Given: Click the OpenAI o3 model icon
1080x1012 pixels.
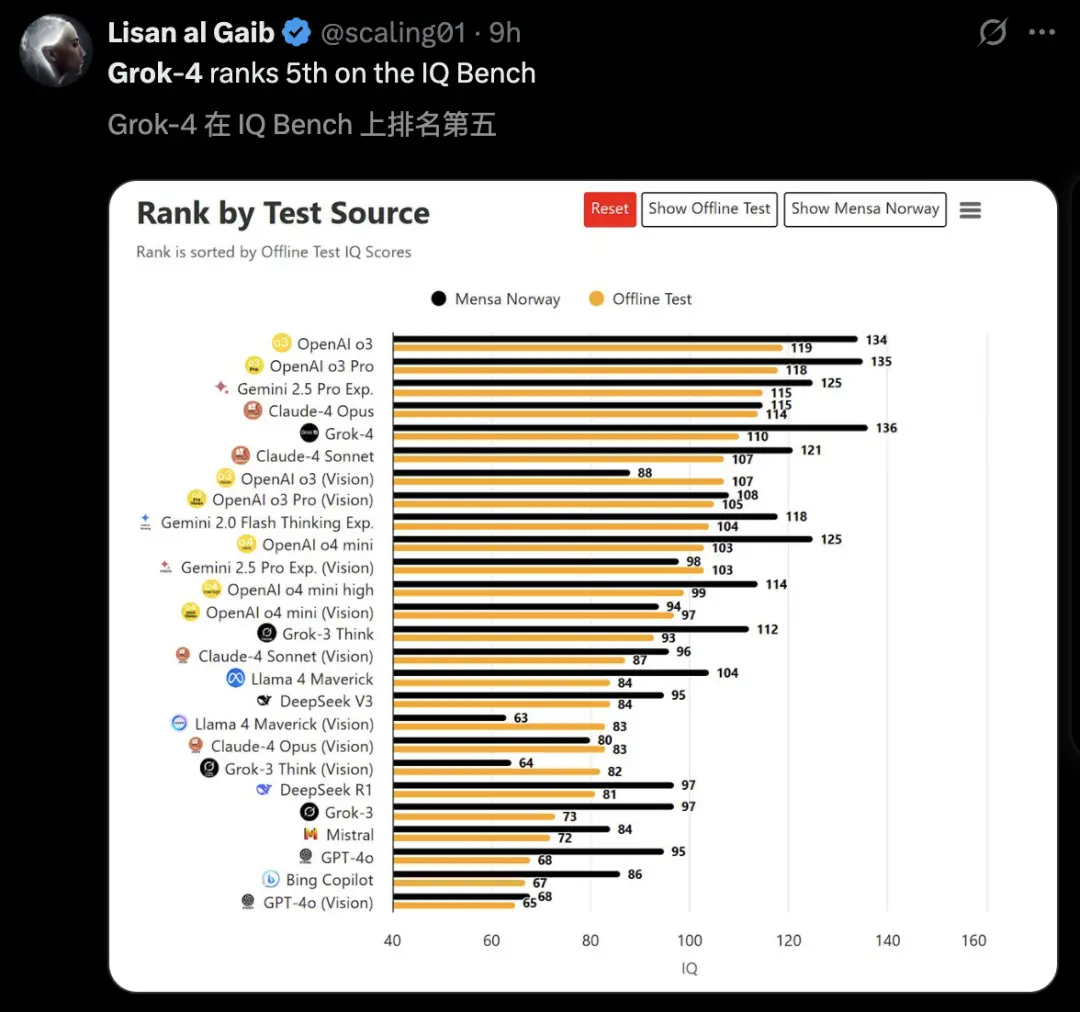Looking at the screenshot, I should point(281,343).
